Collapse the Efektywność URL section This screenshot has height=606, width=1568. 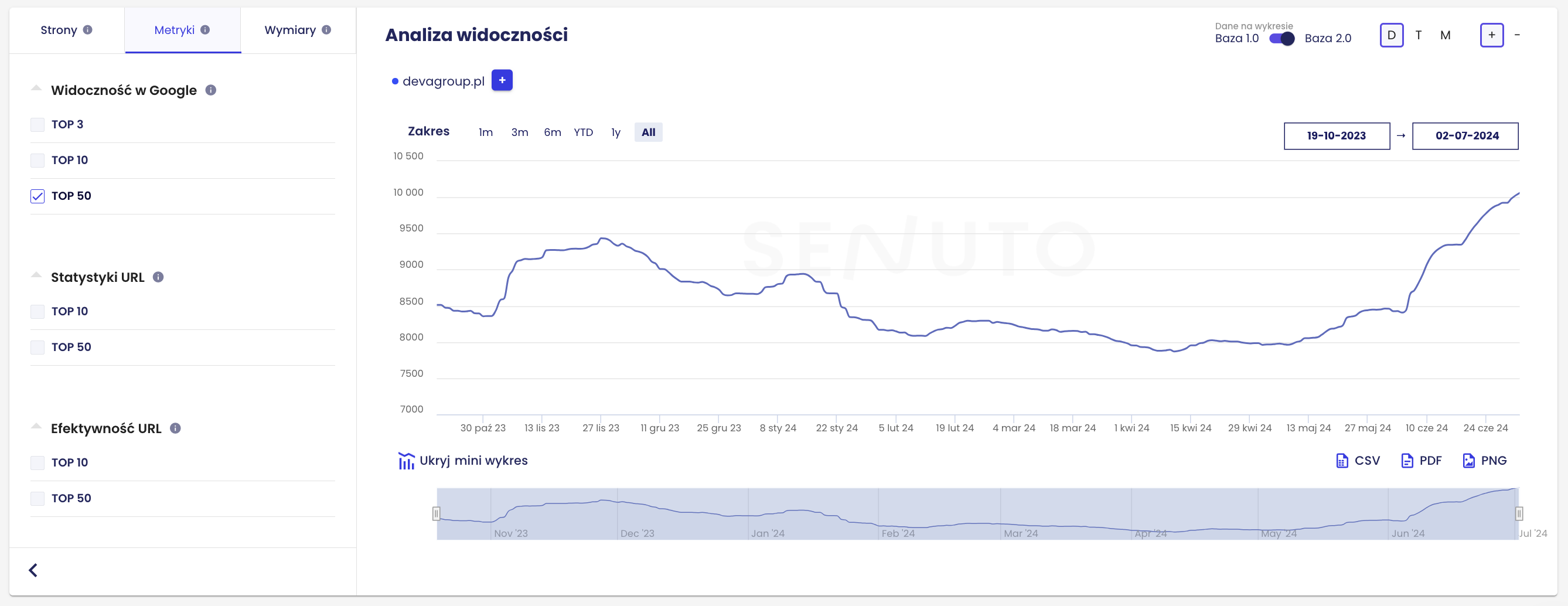tap(36, 427)
